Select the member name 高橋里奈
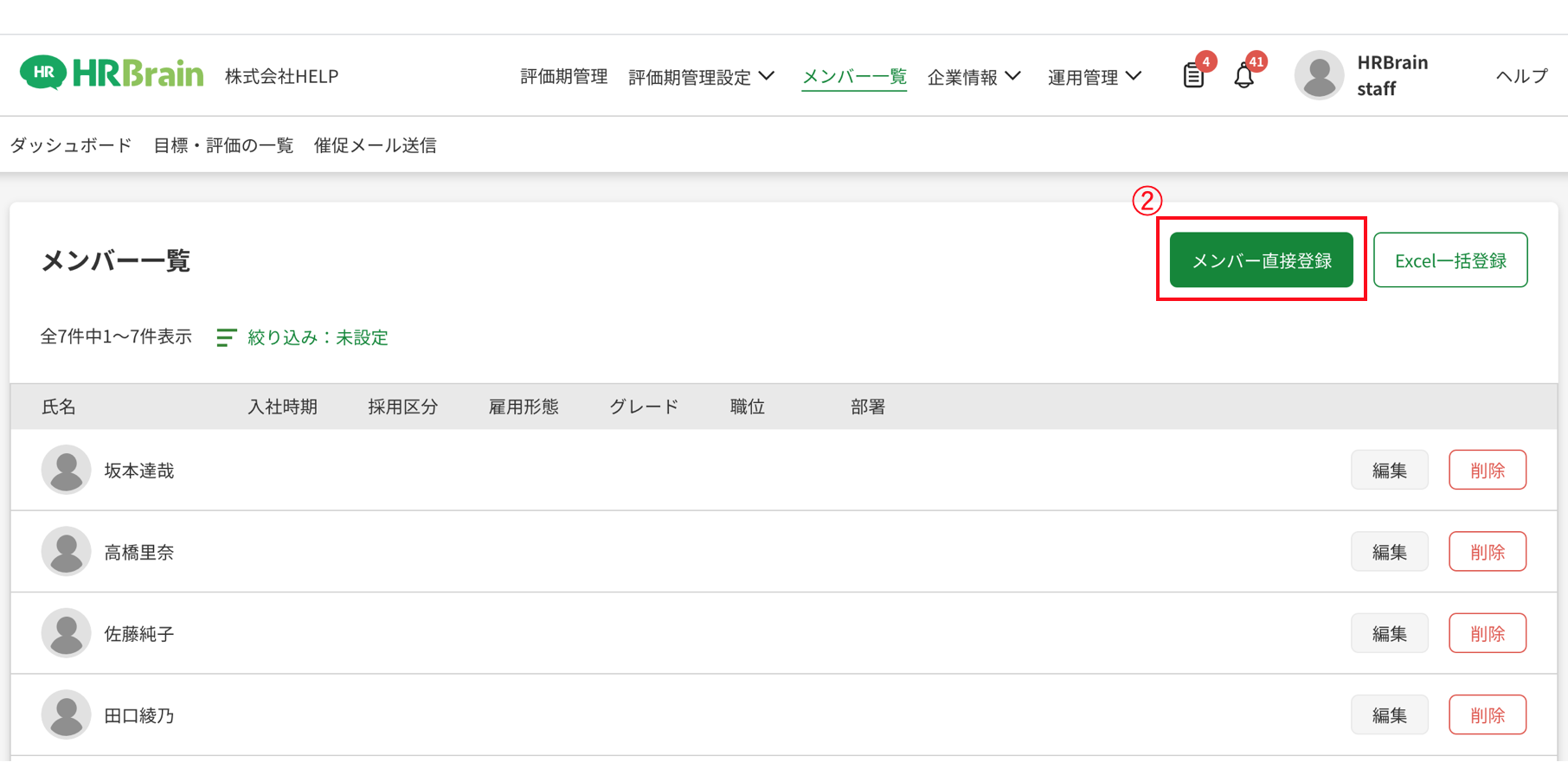 point(139,552)
